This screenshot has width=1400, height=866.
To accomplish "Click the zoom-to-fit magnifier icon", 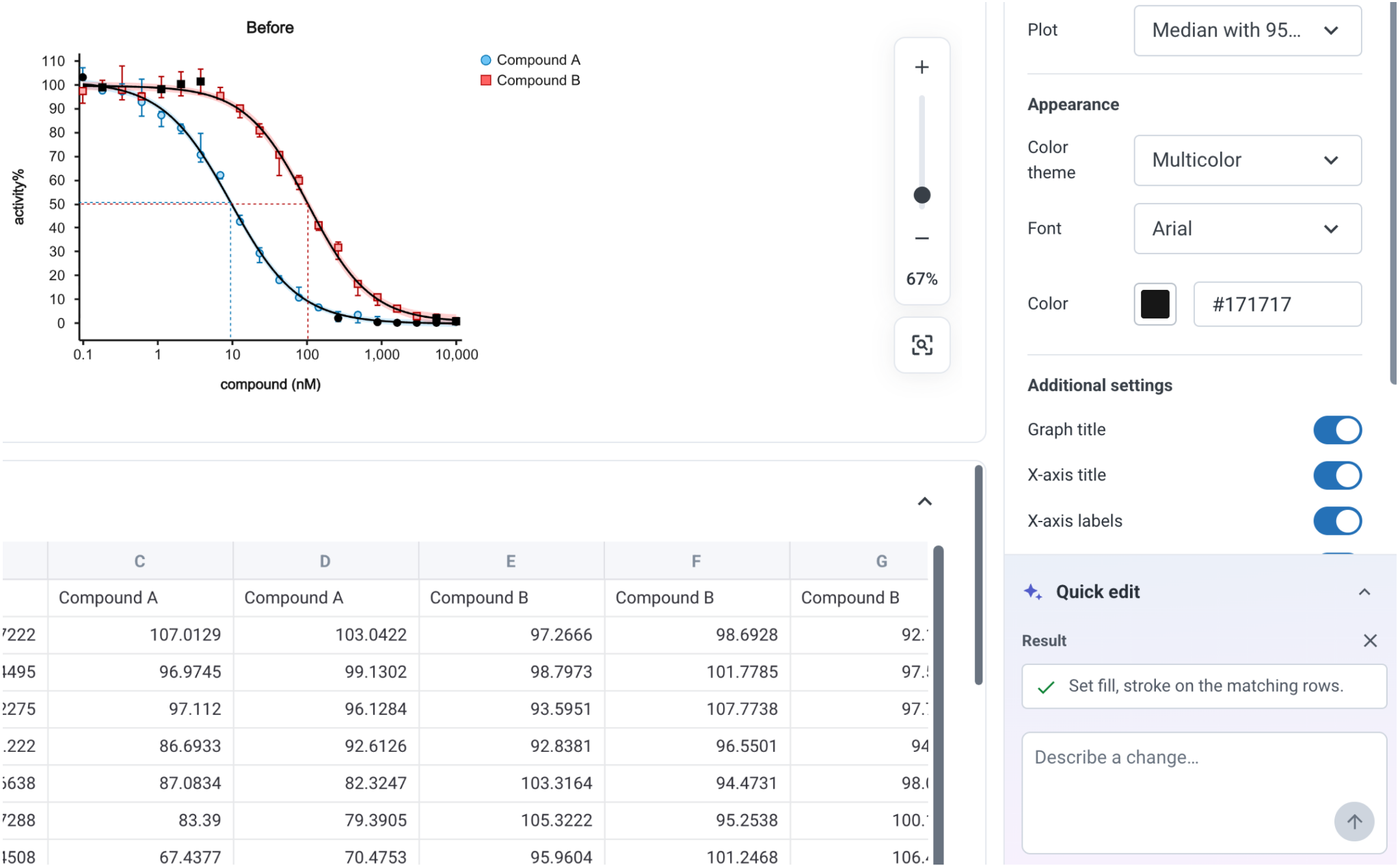I will point(921,345).
